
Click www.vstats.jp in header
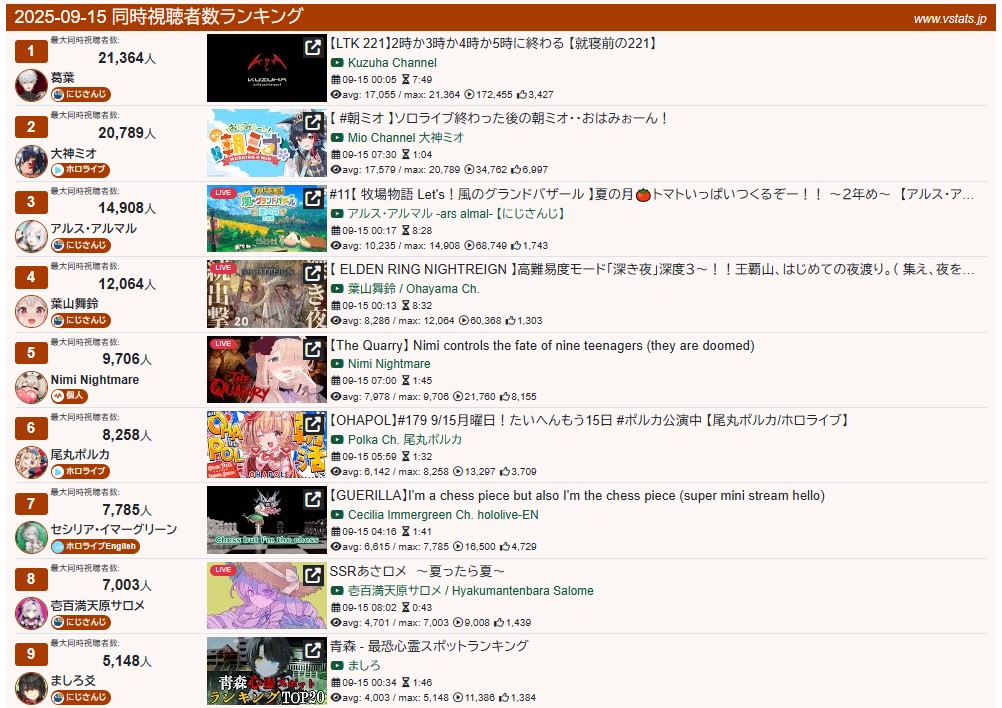(x=950, y=19)
